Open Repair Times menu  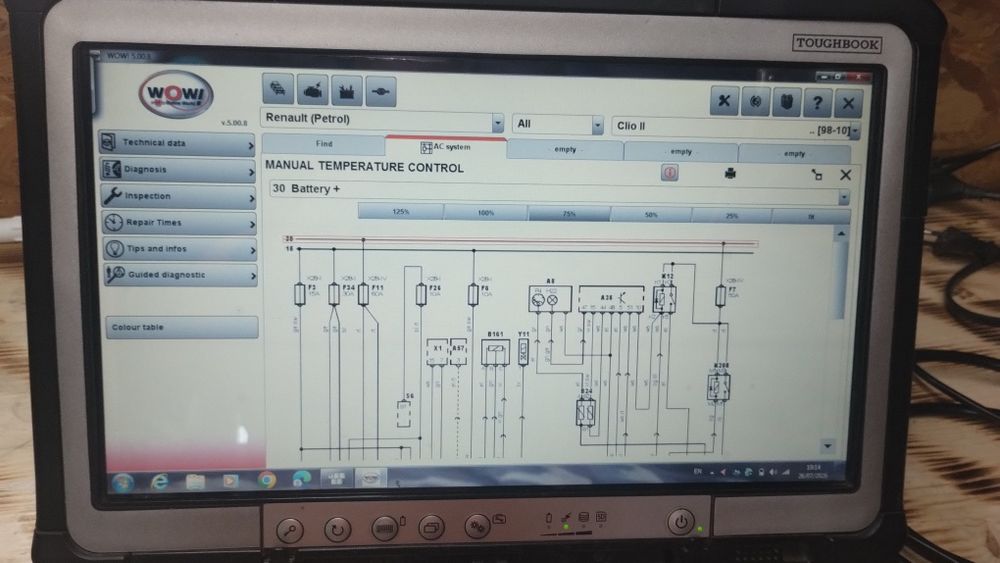tap(179, 223)
